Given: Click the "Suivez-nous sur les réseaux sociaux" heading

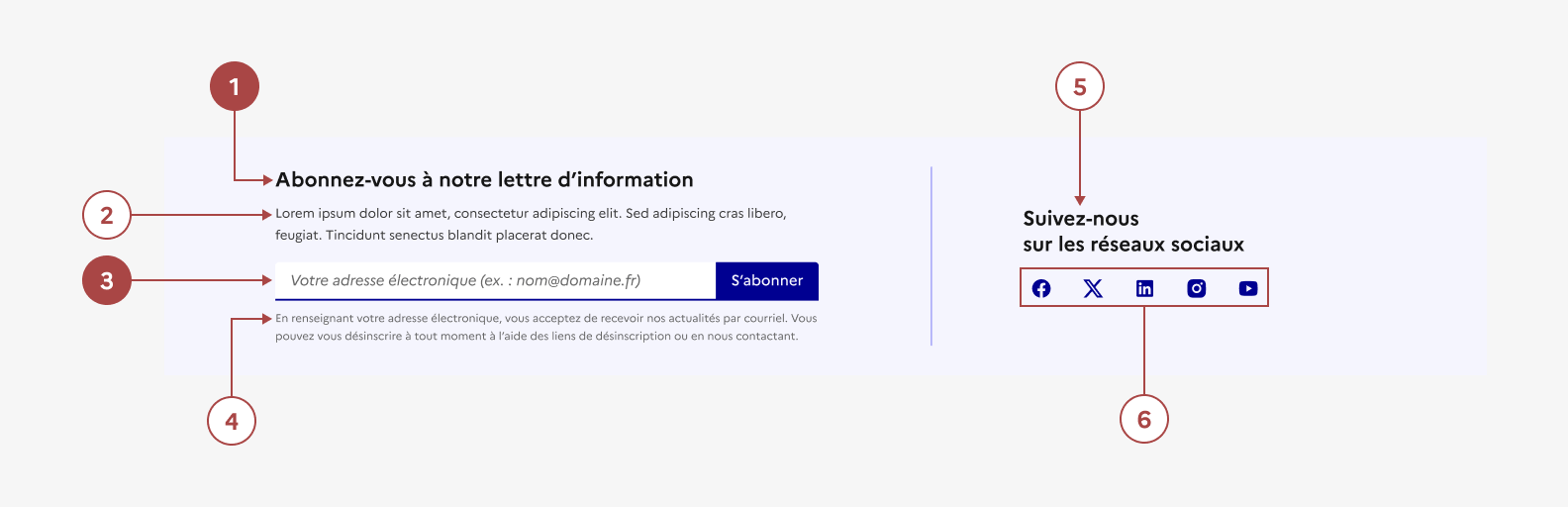Looking at the screenshot, I should coord(1132,232).
